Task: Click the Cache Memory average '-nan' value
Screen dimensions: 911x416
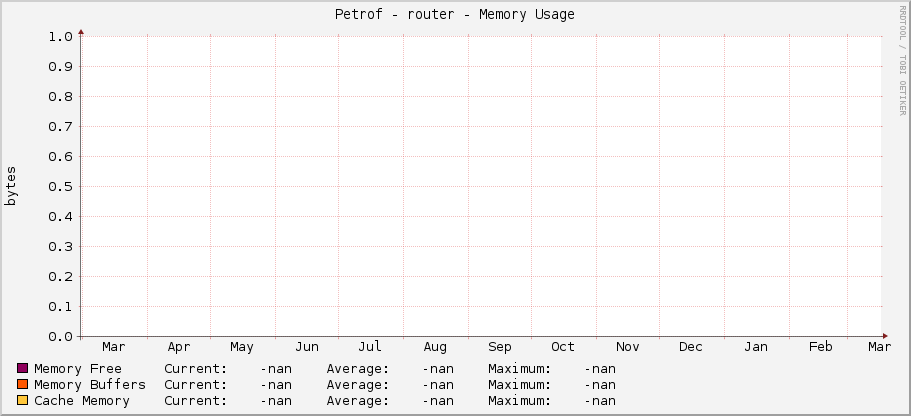Action: point(438,400)
